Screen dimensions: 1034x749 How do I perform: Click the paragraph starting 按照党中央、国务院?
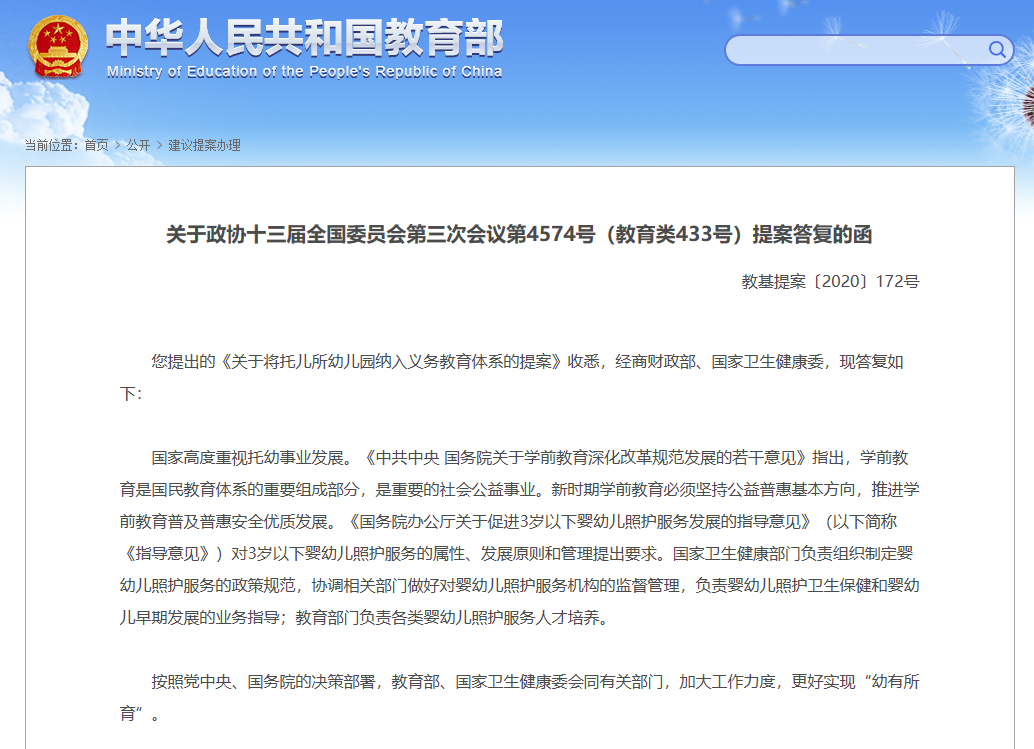[x=520, y=698]
